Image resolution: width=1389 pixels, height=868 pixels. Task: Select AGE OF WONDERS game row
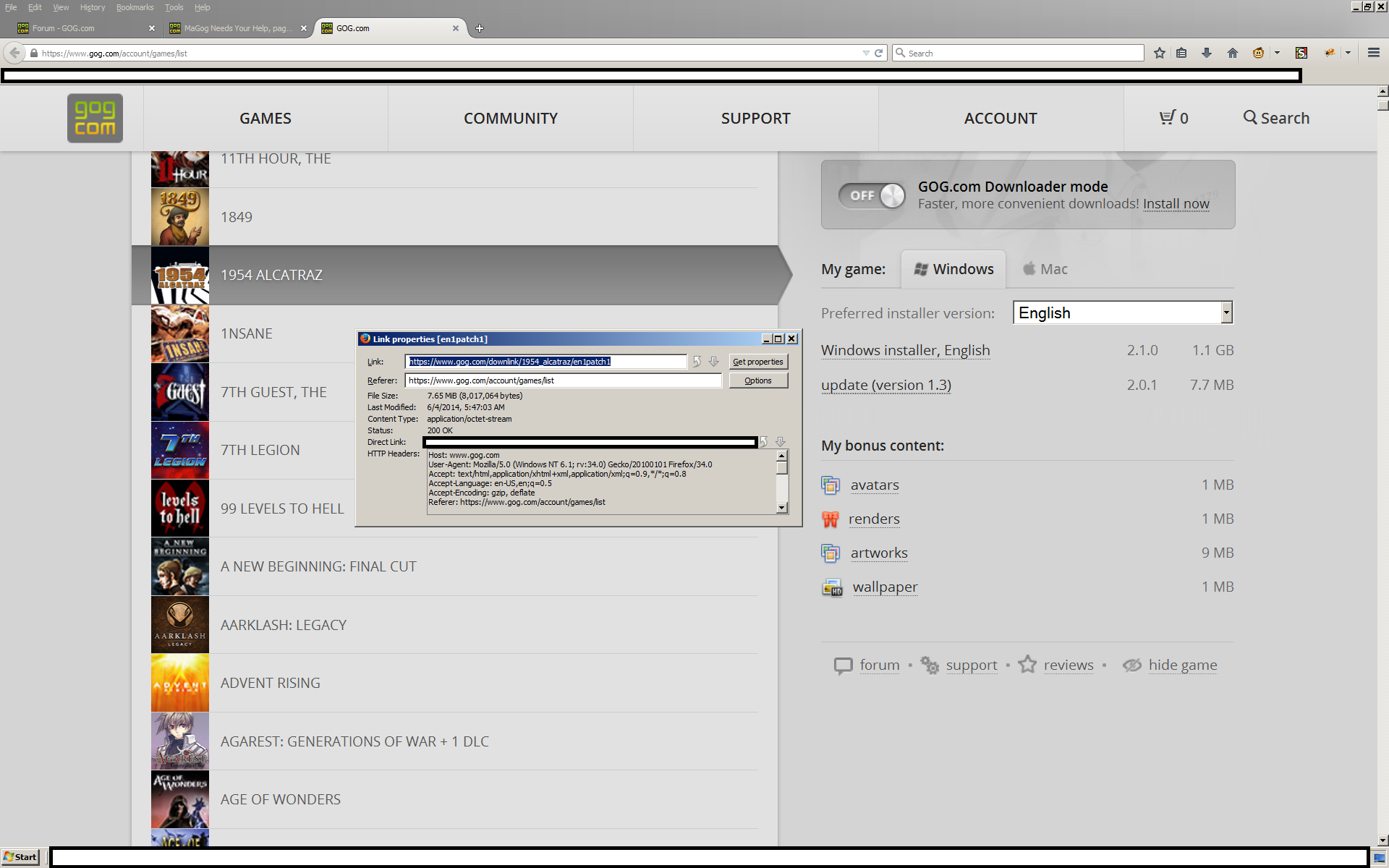[x=454, y=799]
